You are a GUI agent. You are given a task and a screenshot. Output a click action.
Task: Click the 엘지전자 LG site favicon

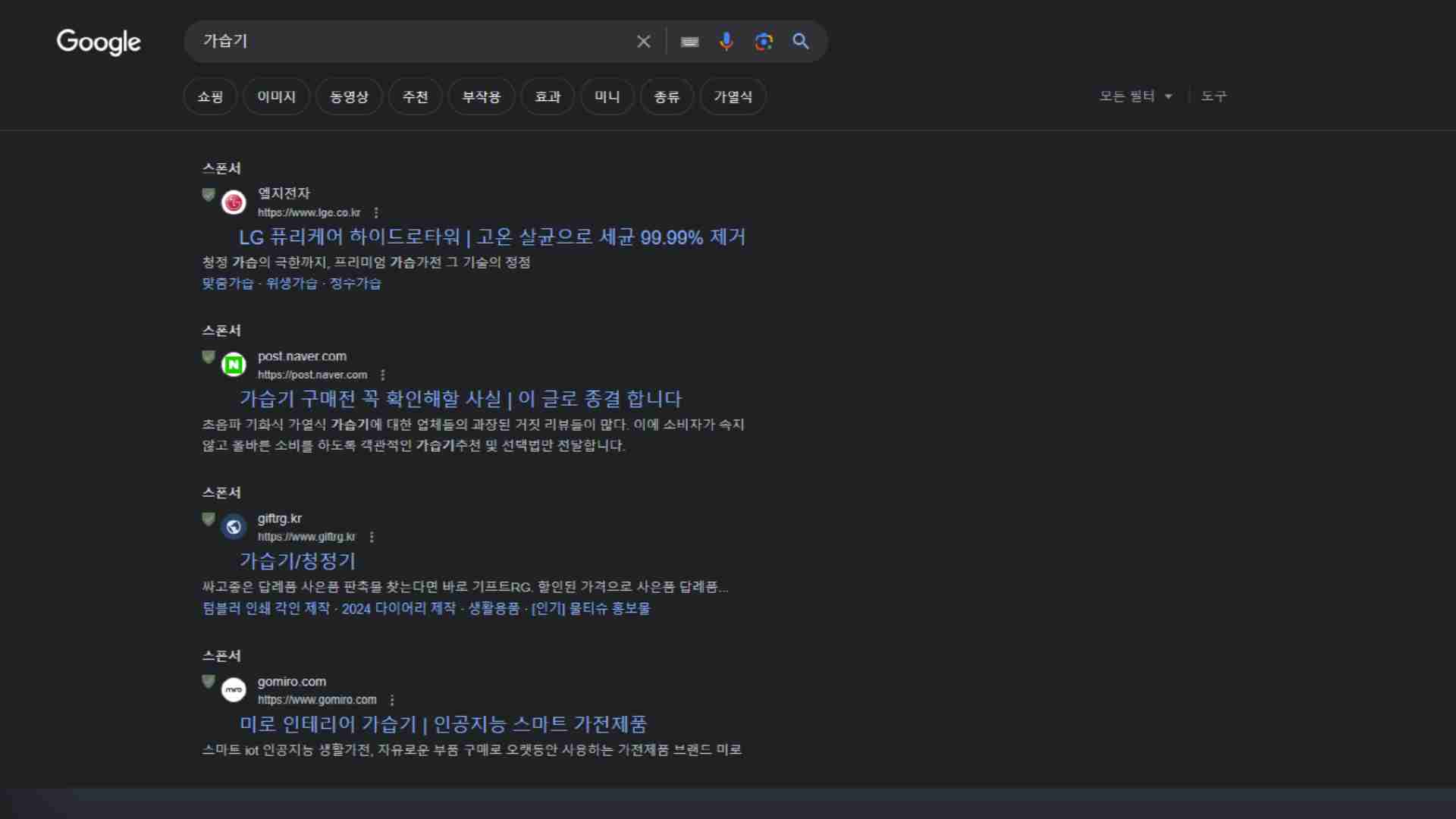tap(234, 202)
